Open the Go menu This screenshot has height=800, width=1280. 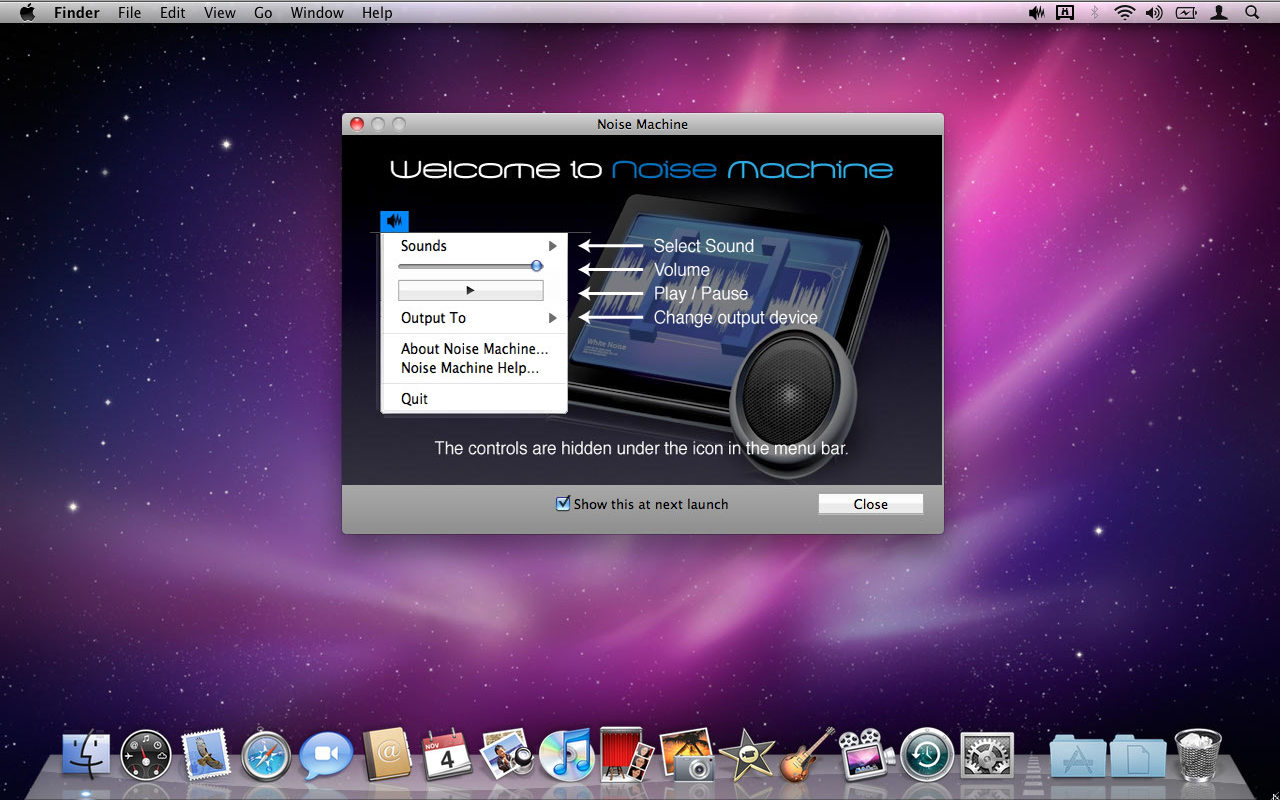click(x=263, y=13)
